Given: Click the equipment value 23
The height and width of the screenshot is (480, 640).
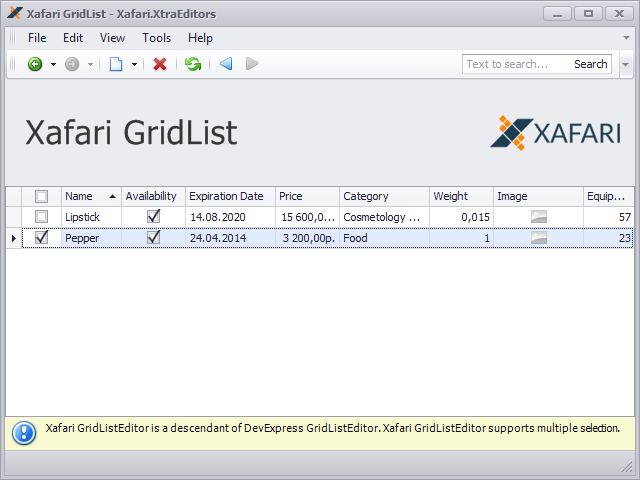Looking at the screenshot, I should (609, 238).
